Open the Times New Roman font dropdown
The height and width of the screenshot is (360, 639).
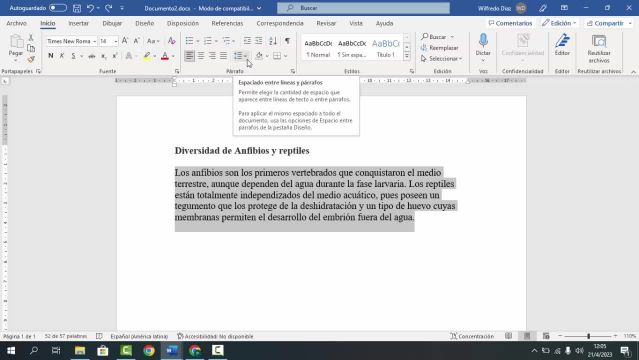(x=95, y=41)
